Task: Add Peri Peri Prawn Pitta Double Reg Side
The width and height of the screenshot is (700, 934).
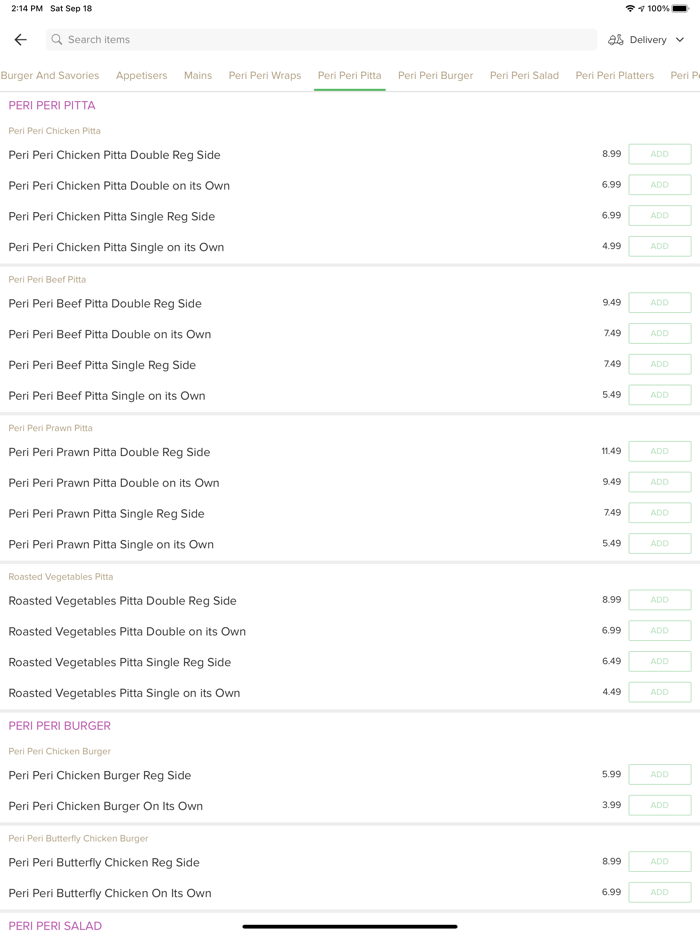Action: pos(659,451)
